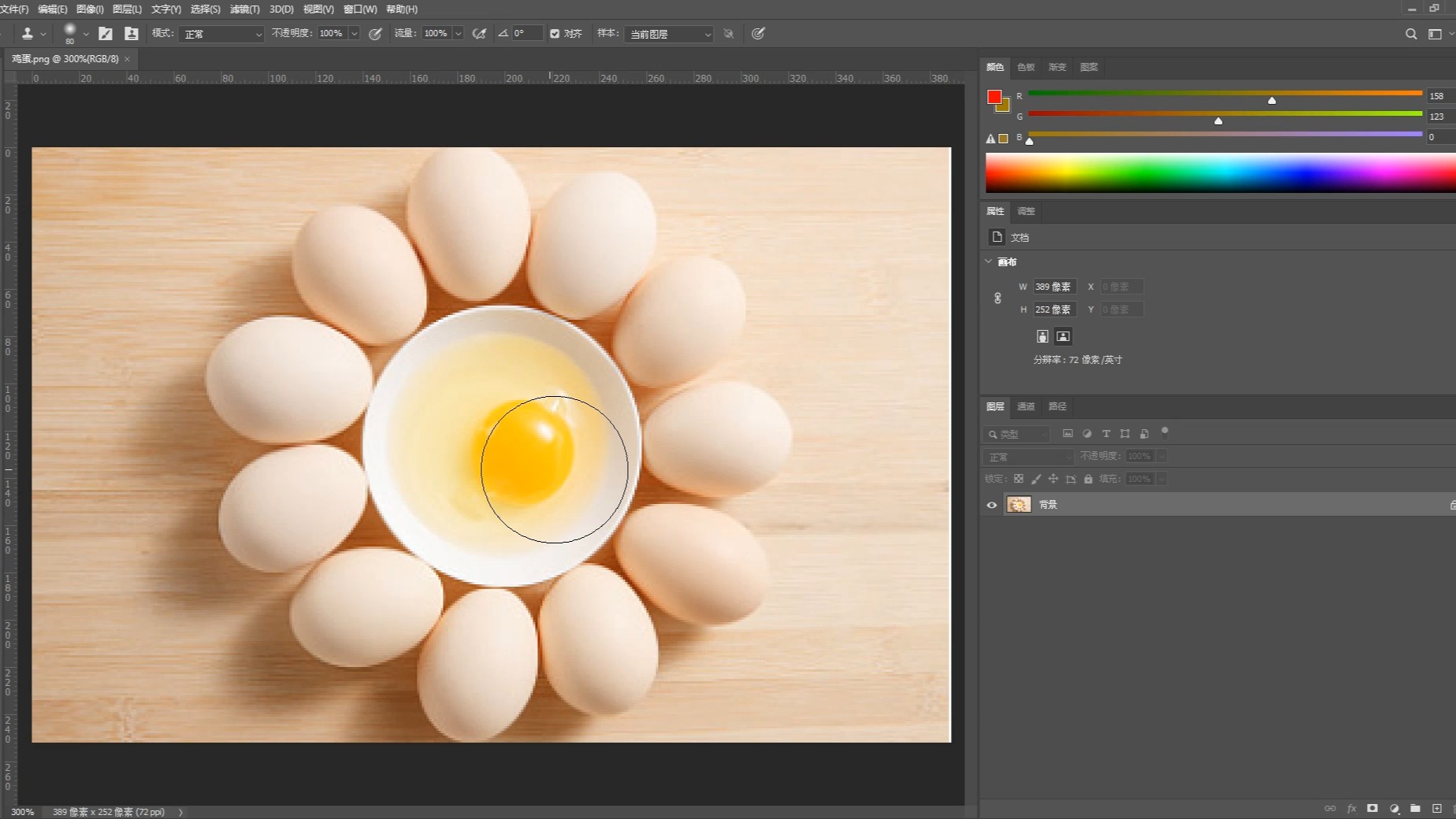Click the canvas width W input field
1456x819 pixels.
pyautogui.click(x=1054, y=287)
